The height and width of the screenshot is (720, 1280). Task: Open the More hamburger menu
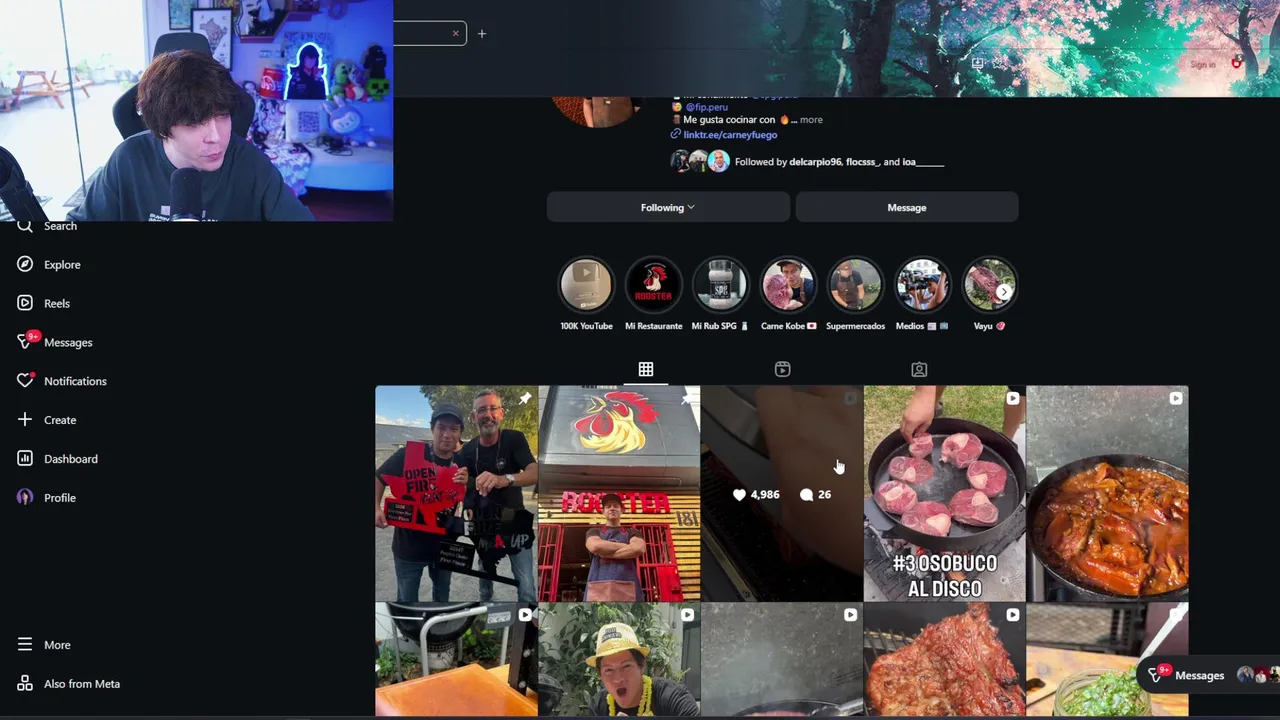(25, 645)
